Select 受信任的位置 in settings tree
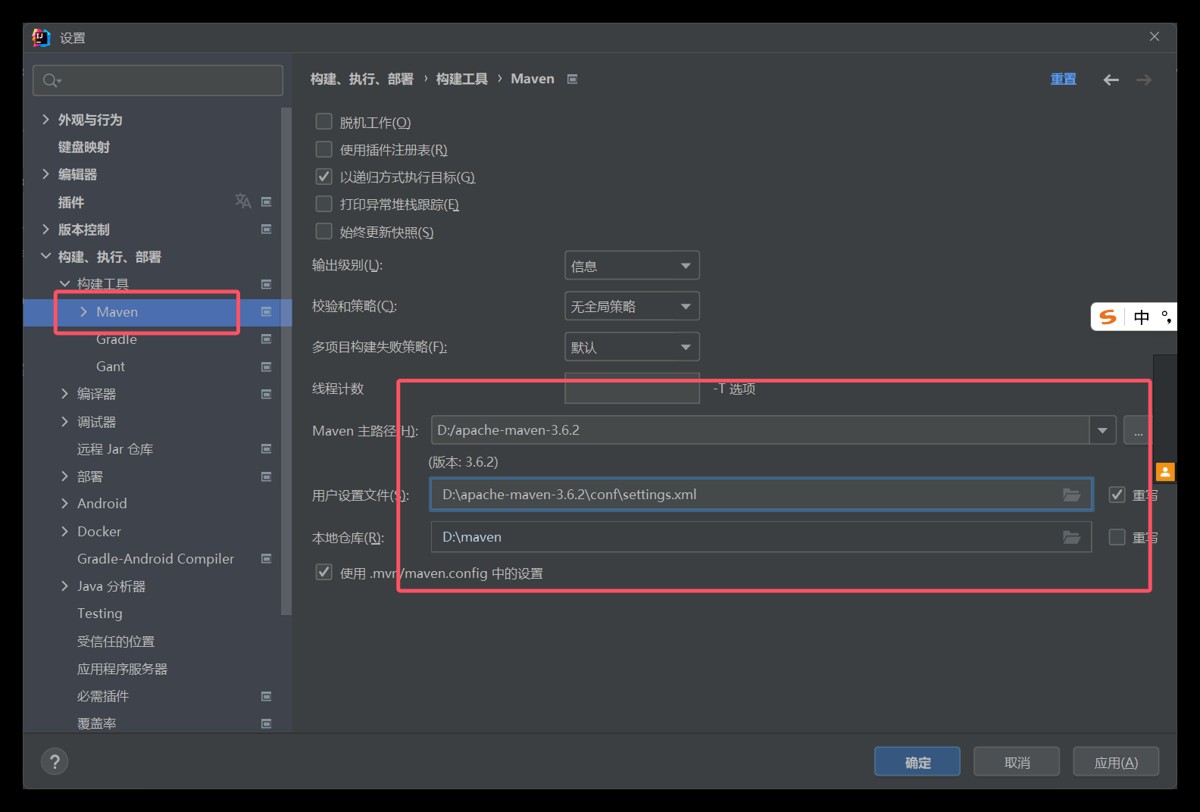The width and height of the screenshot is (1200, 812). coord(116,641)
